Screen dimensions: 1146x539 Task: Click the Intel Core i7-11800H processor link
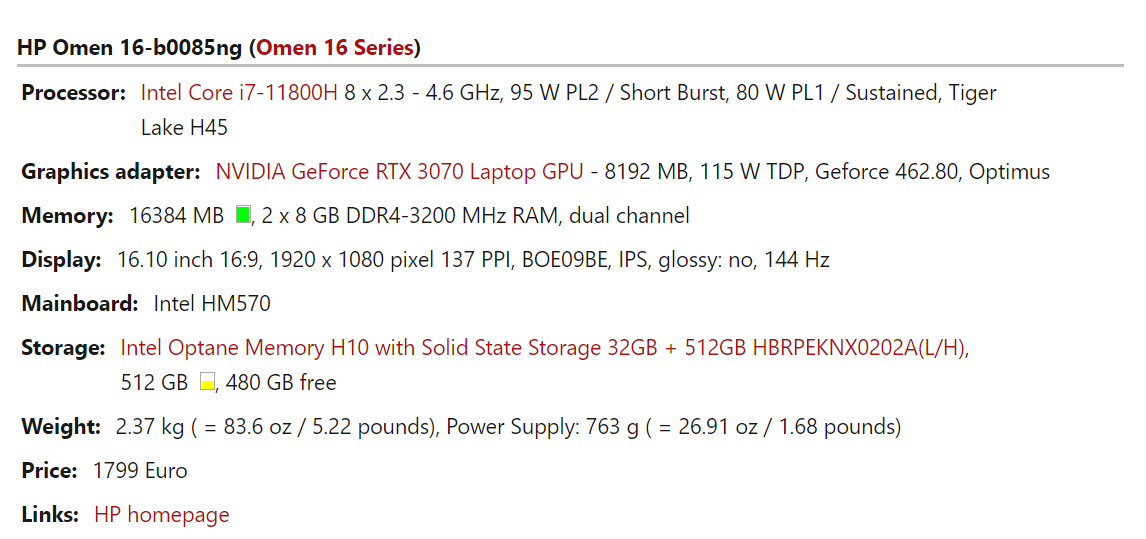(239, 93)
